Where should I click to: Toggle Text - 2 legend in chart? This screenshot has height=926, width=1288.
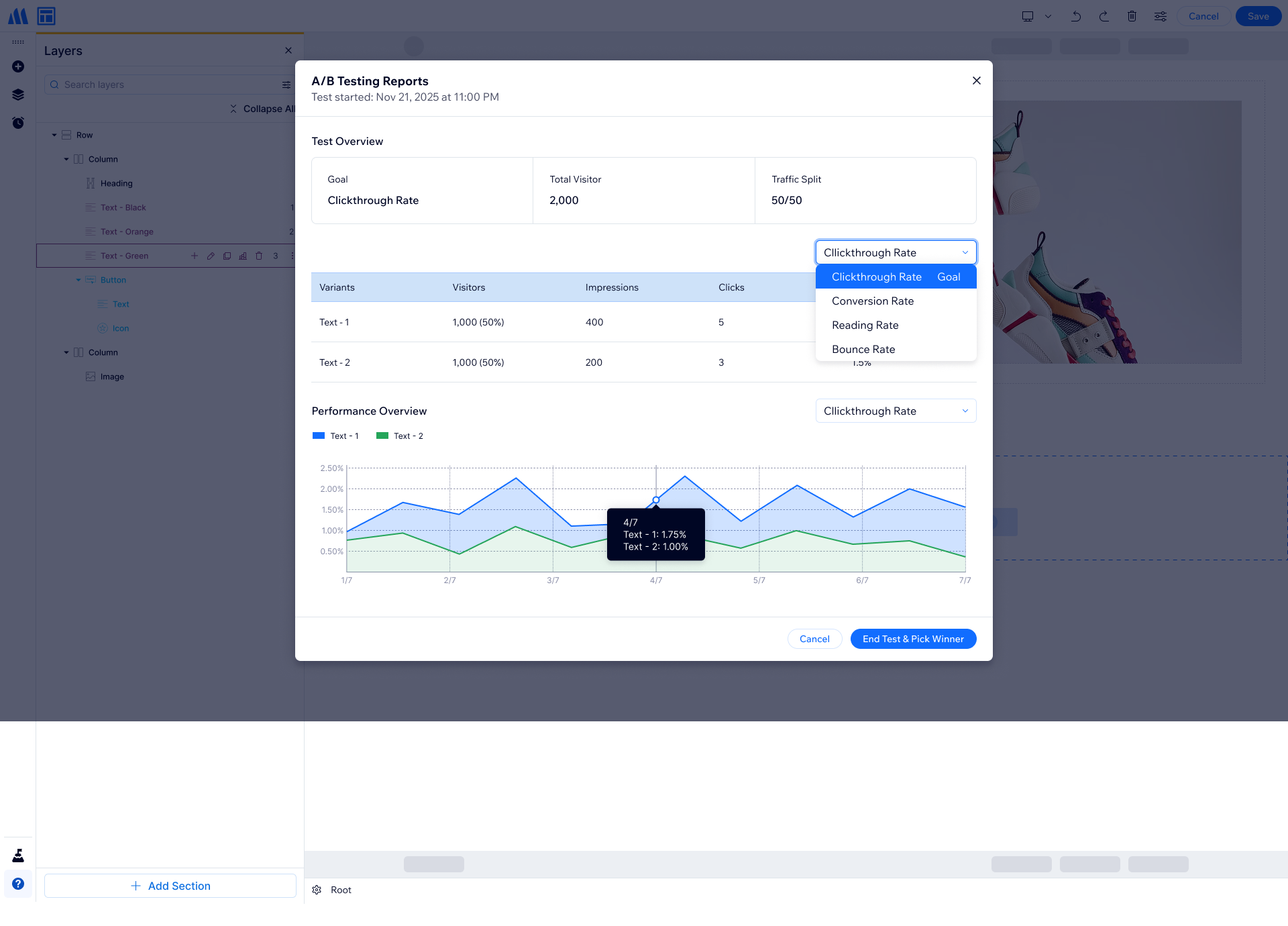400,436
